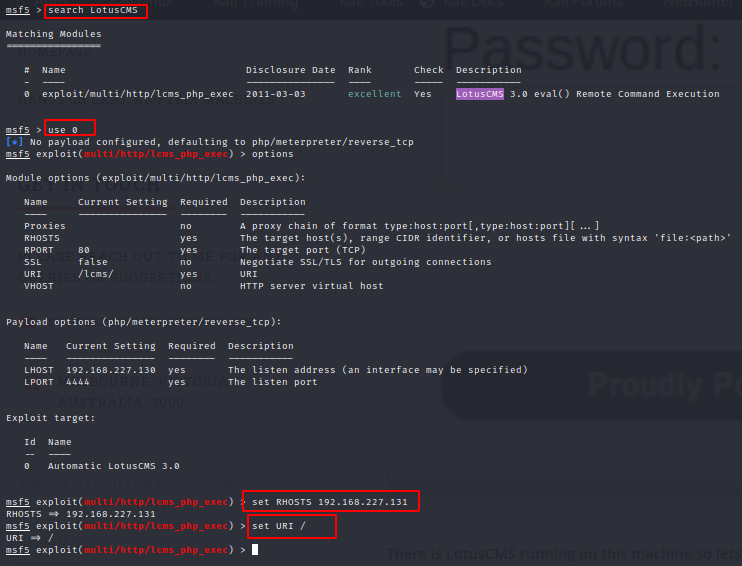Click the LHOST value '192.168.227.130'

click(x=111, y=370)
